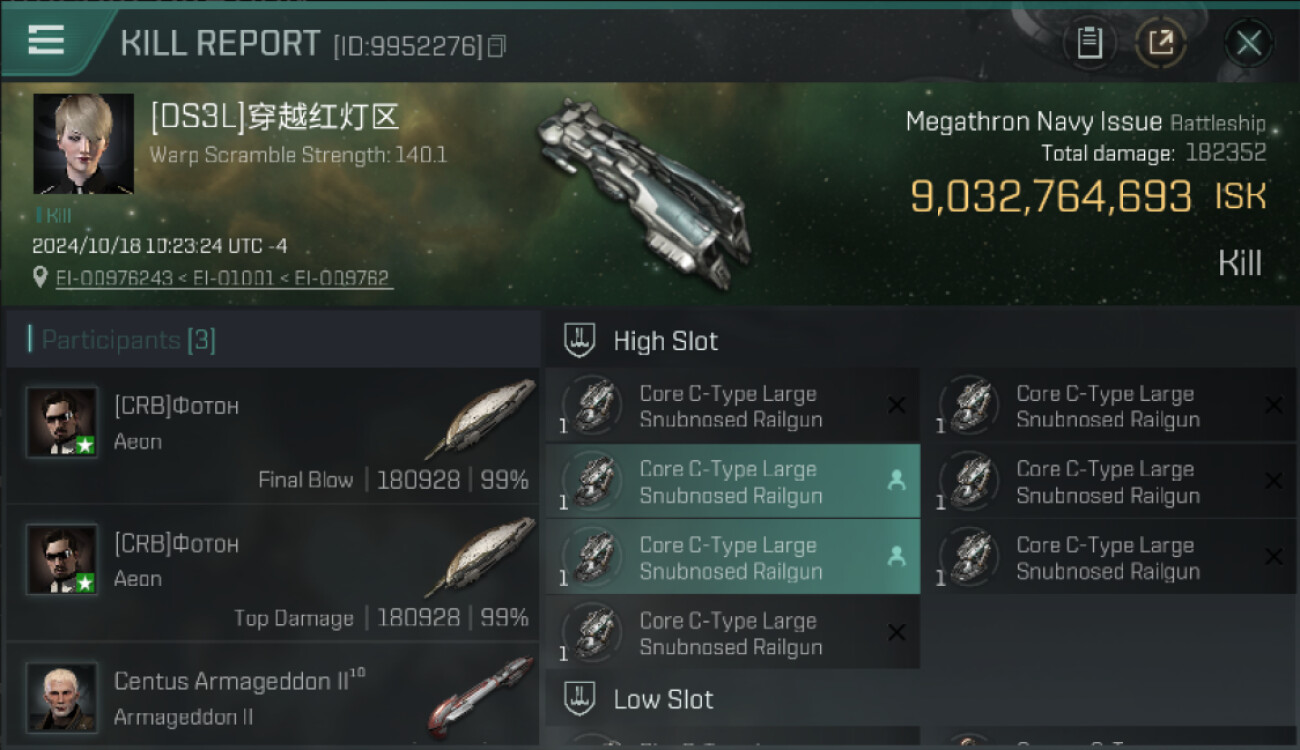This screenshot has width=1300, height=750.
Task: Toggle the second highlighted railgun's person icon
Action: point(896,557)
